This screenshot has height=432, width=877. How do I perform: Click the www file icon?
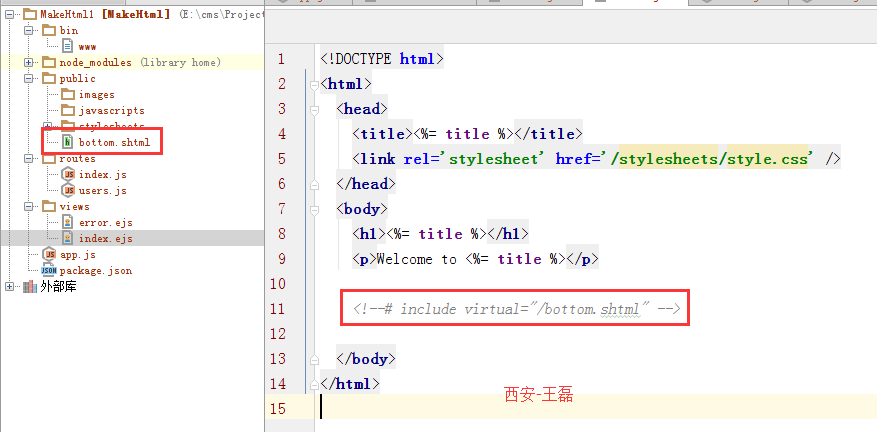coord(68,46)
